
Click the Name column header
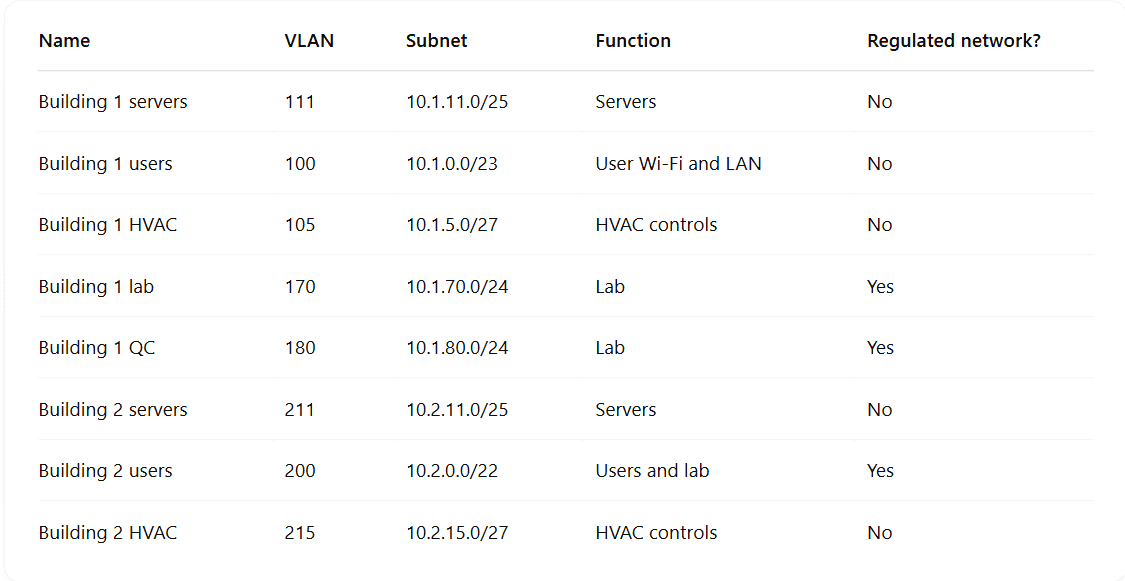tap(65, 41)
